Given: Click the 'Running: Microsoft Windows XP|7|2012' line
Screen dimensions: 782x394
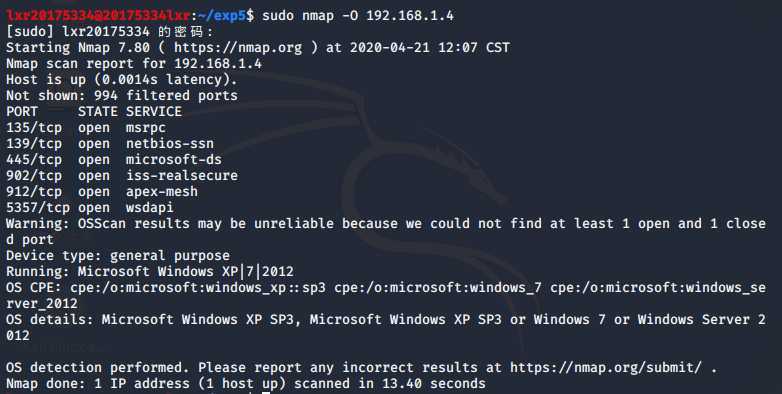Looking at the screenshot, I should 150,272.
